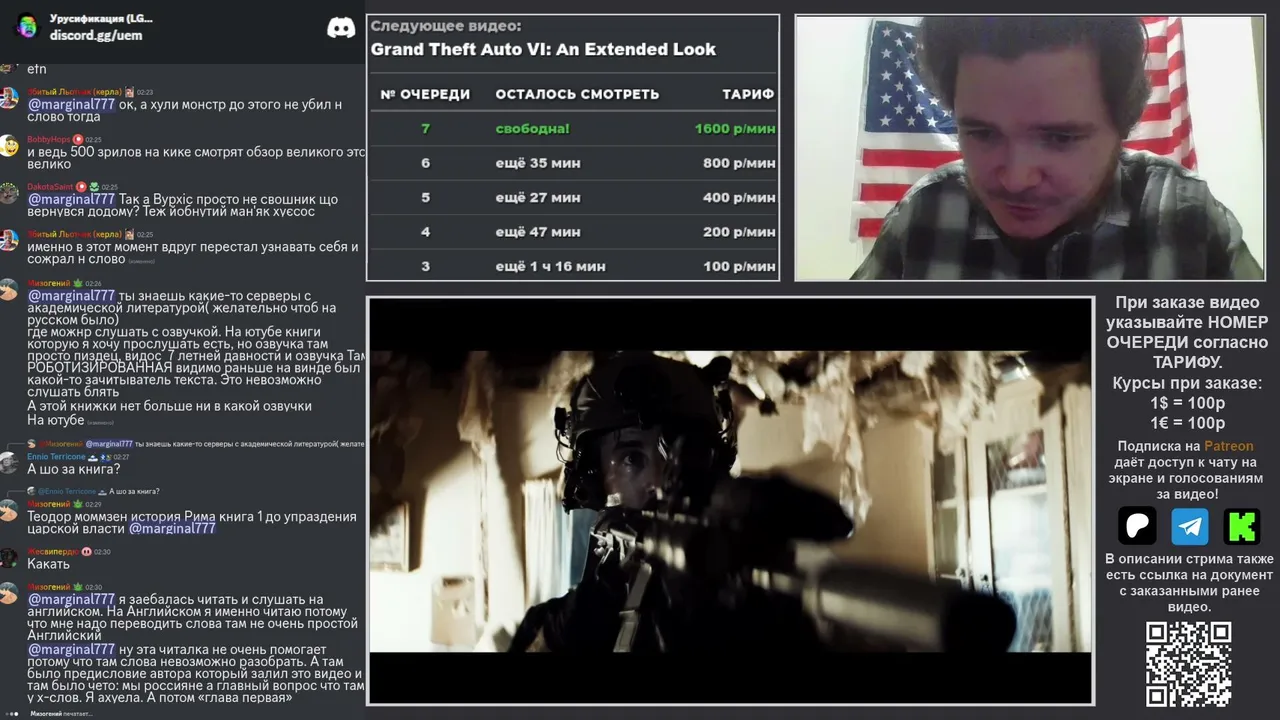Click DakotaSaint's avatar
This screenshot has height=720, width=1280.
pos(9,193)
